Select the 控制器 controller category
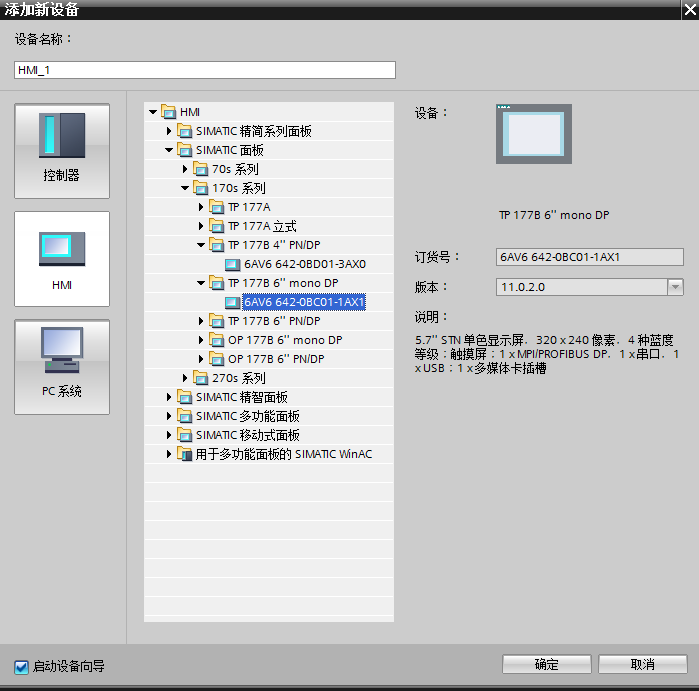Viewport: 699px width, 691px height. point(62,151)
